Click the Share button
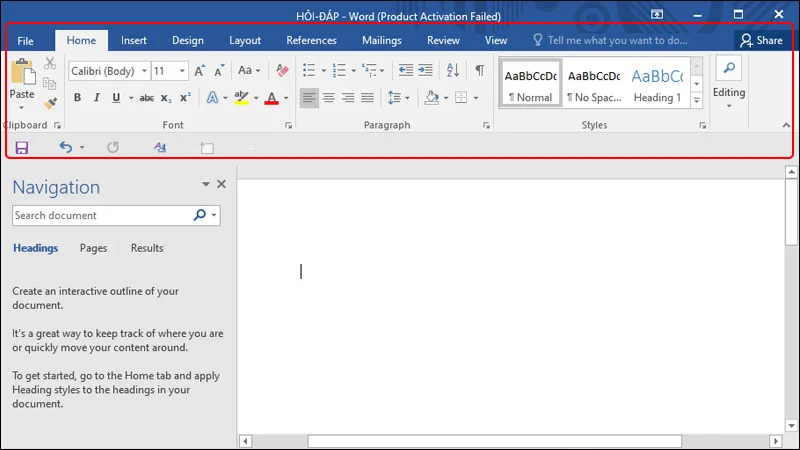Viewport: 800px width, 450px height. [760, 41]
